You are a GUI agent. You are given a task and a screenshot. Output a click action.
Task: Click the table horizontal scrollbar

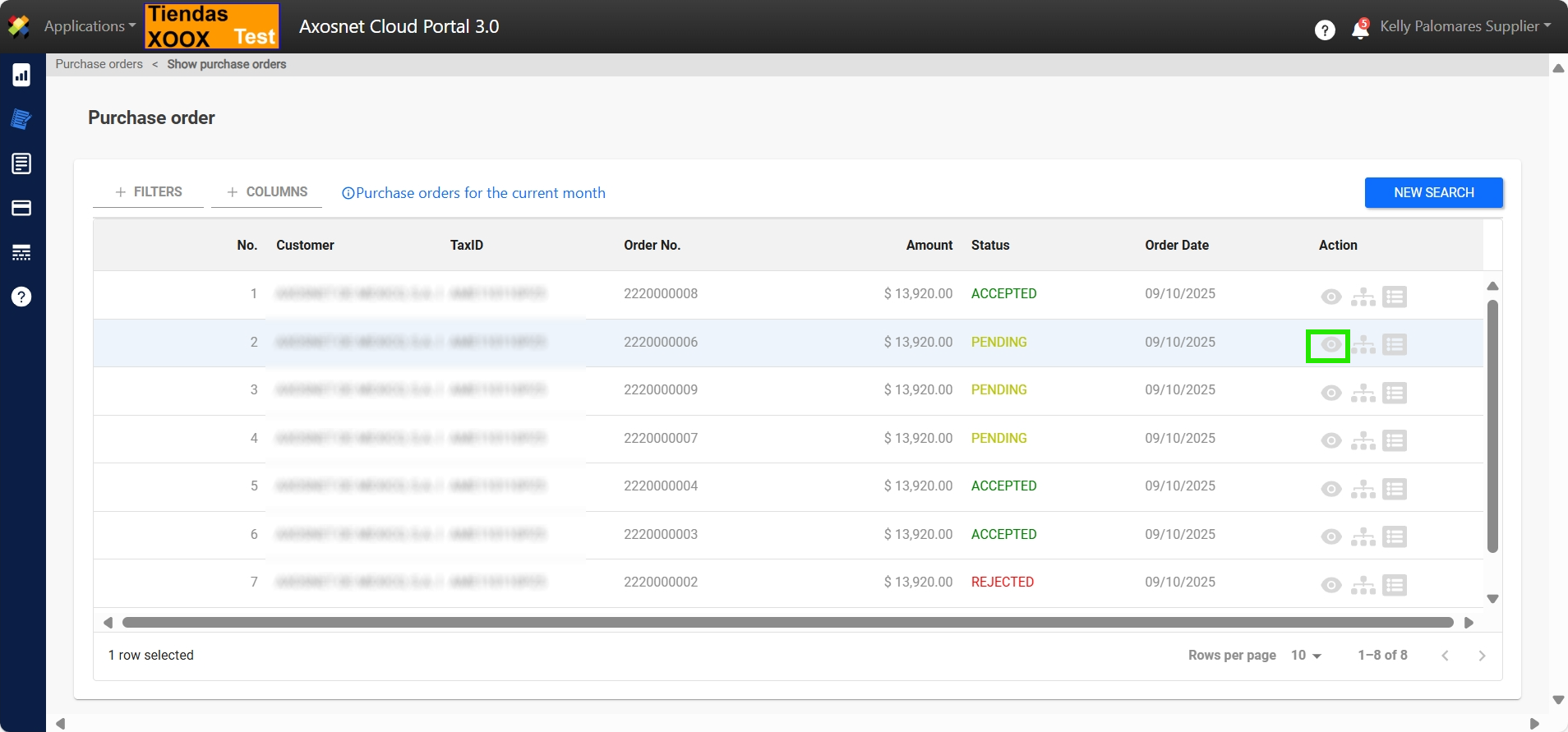tap(787, 623)
